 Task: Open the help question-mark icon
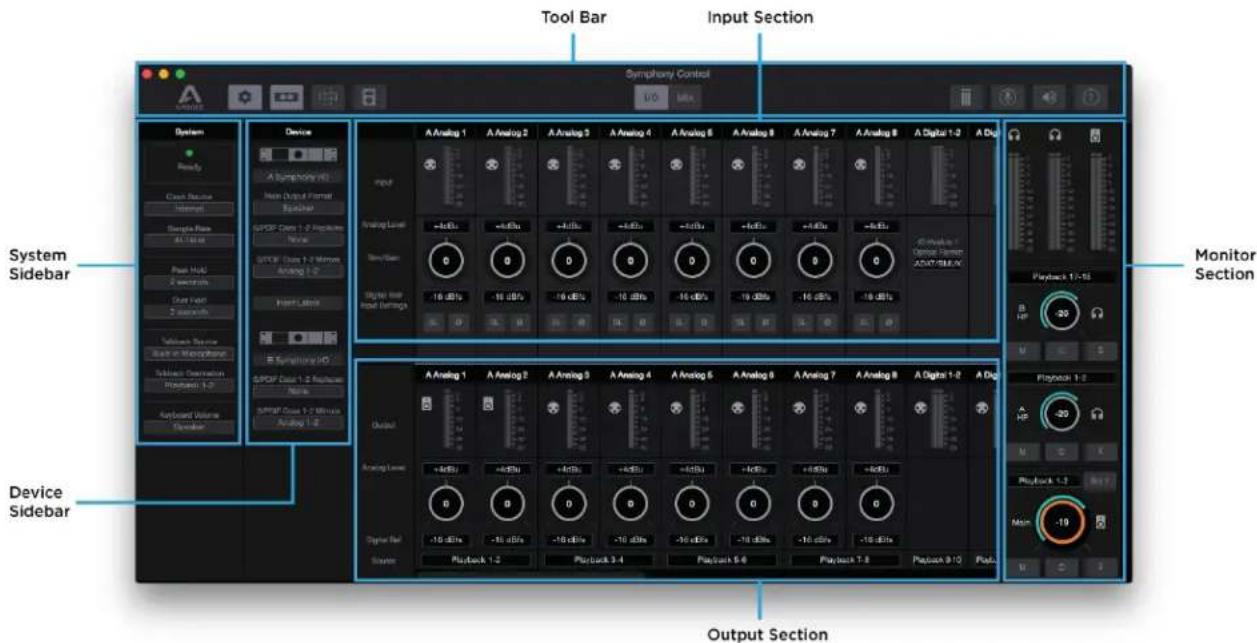tap(1092, 98)
